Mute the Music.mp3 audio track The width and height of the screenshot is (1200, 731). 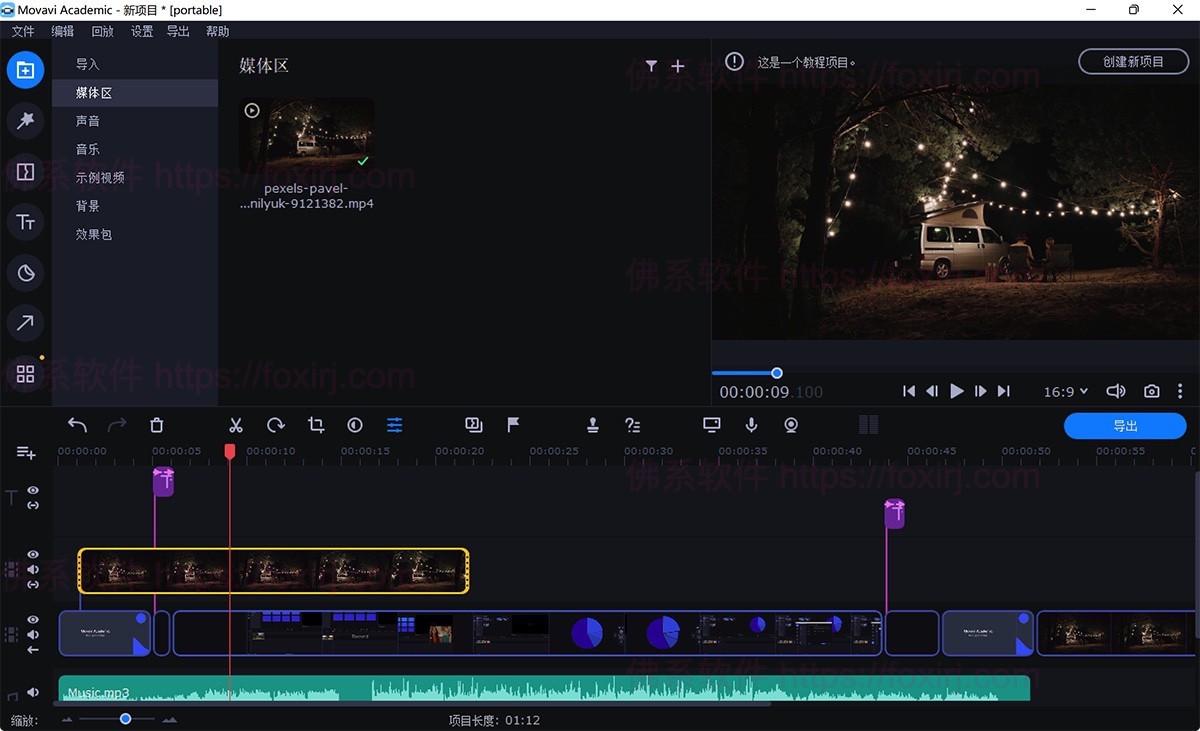point(33,692)
